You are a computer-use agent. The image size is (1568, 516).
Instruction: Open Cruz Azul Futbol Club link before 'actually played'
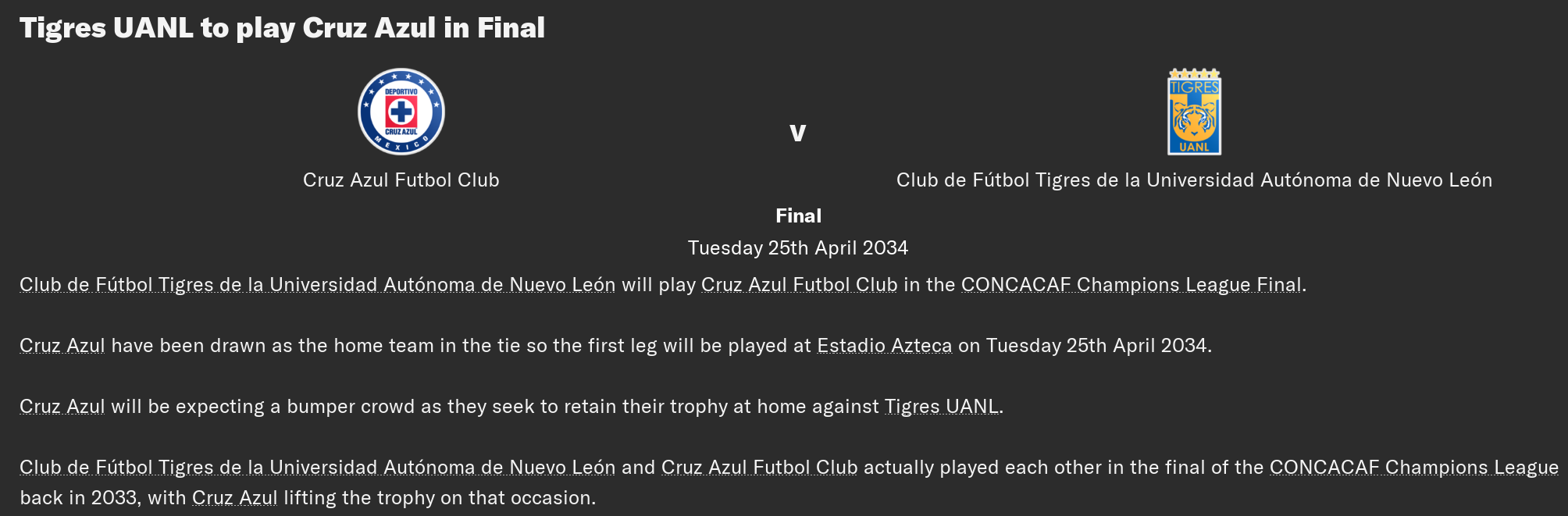pyautogui.click(x=760, y=468)
